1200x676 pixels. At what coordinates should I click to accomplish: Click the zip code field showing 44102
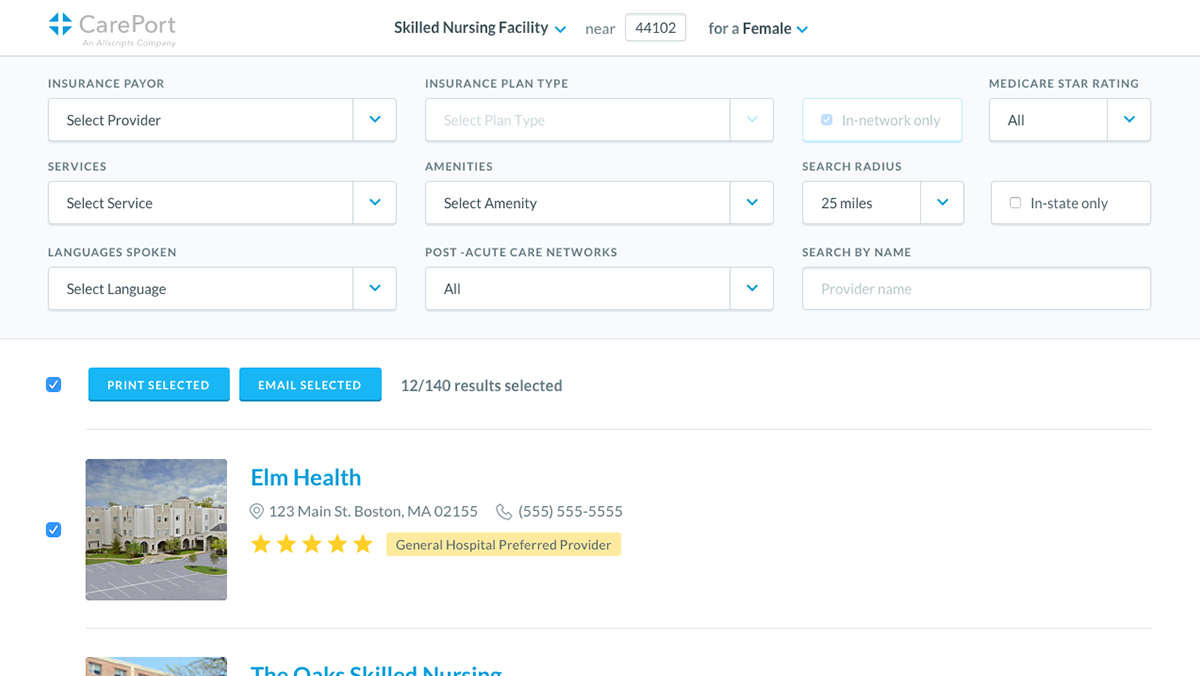[656, 28]
